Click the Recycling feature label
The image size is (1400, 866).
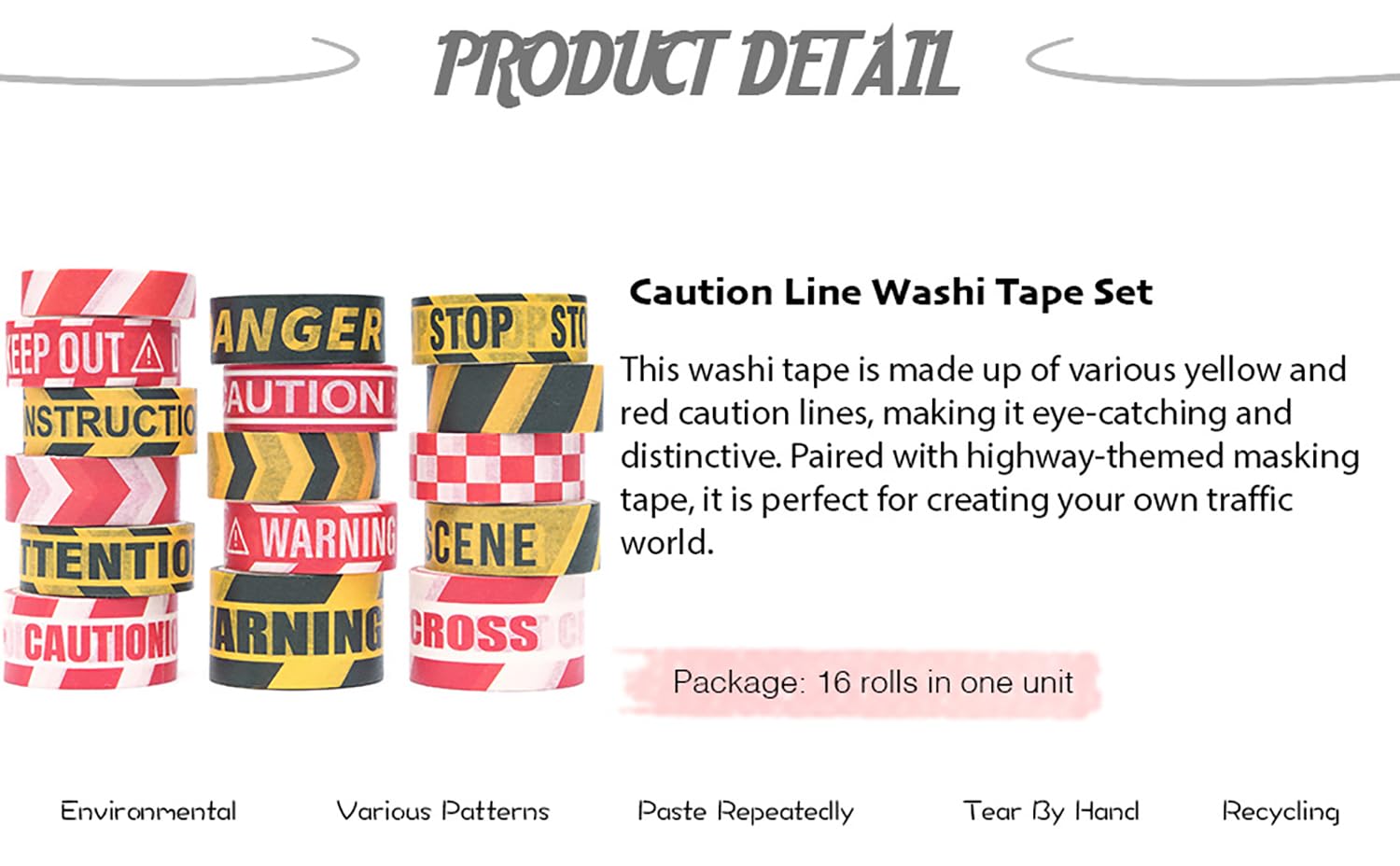click(x=1281, y=812)
